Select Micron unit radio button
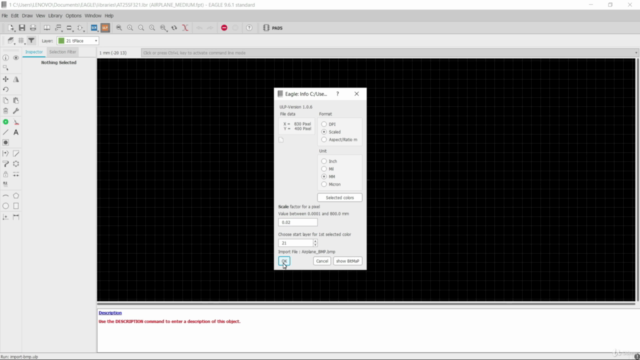 tap(324, 184)
